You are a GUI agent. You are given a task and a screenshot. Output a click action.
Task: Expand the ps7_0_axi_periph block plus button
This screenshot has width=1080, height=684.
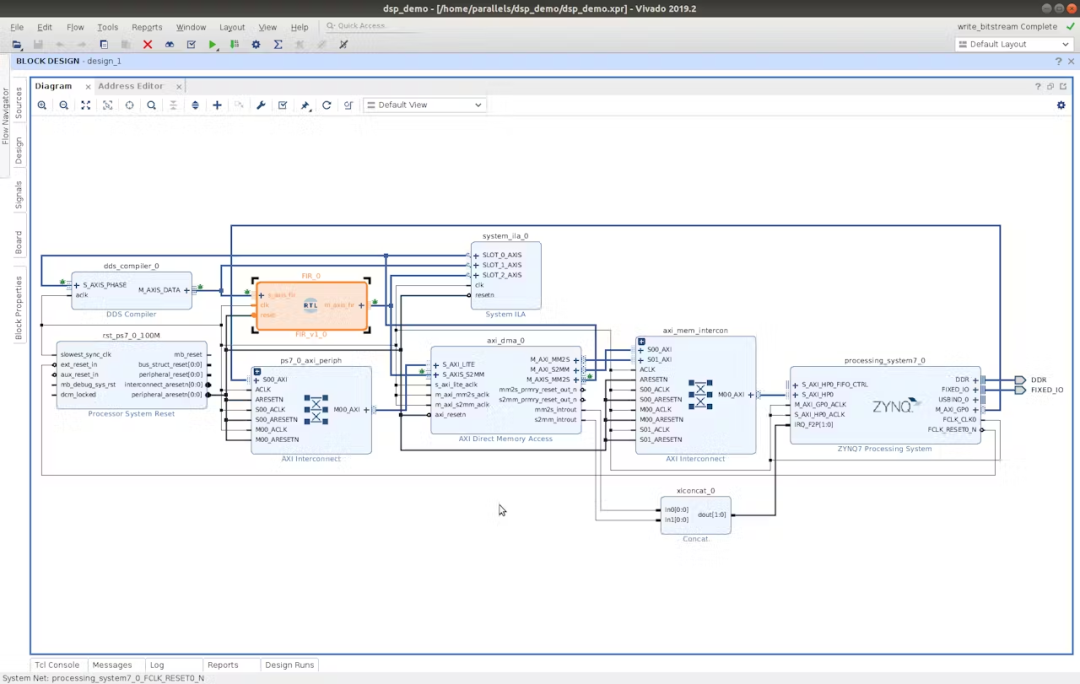tap(257, 371)
